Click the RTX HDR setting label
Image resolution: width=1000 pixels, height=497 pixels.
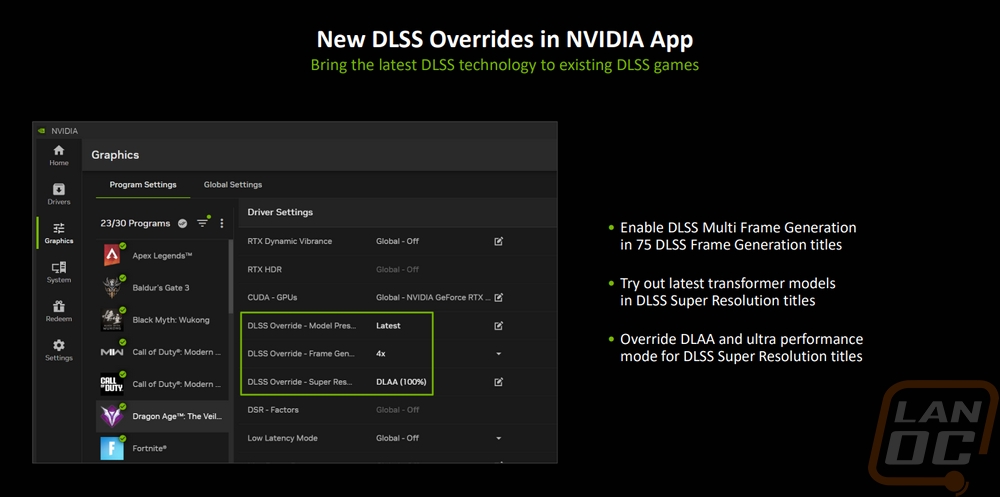pyautogui.click(x=265, y=269)
